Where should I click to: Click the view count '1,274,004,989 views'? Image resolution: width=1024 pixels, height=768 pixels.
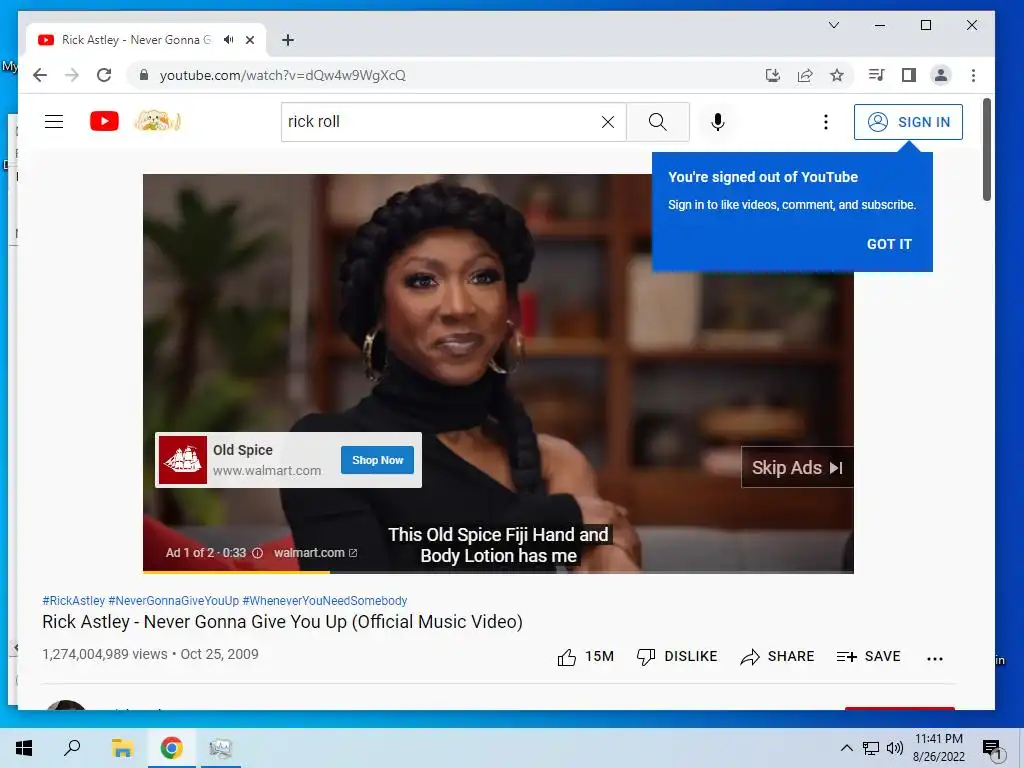click(105, 654)
